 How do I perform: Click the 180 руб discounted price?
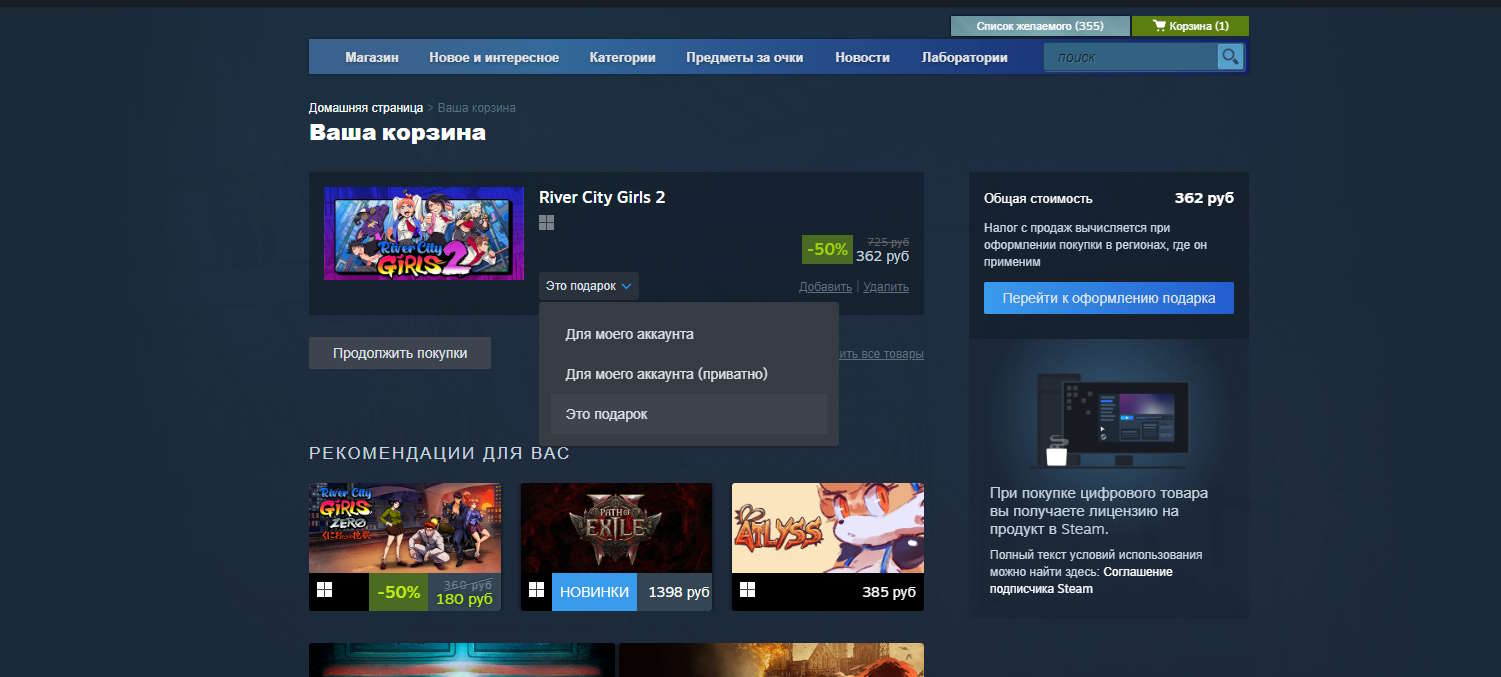pyautogui.click(x=464, y=599)
